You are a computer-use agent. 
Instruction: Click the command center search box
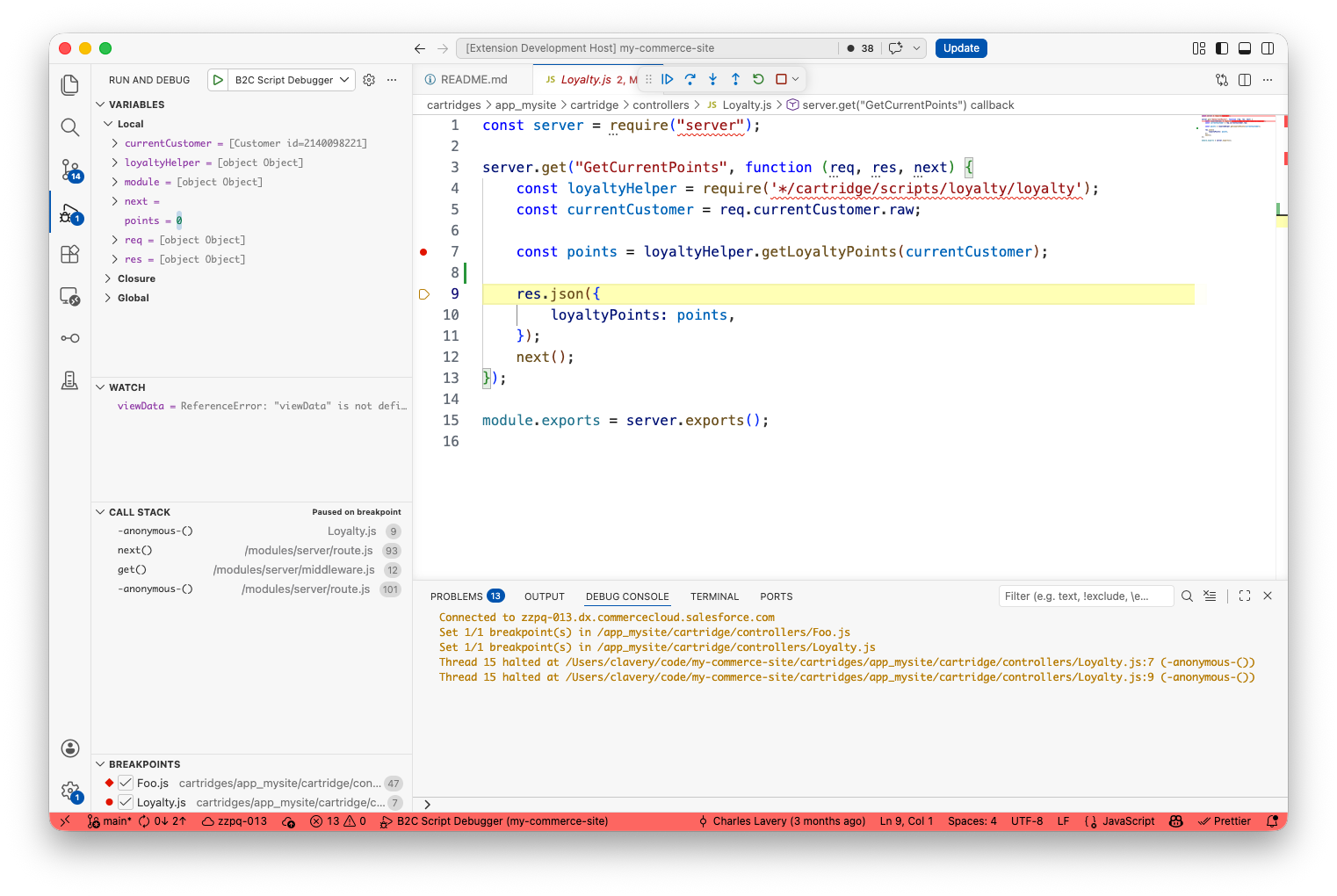click(x=647, y=48)
